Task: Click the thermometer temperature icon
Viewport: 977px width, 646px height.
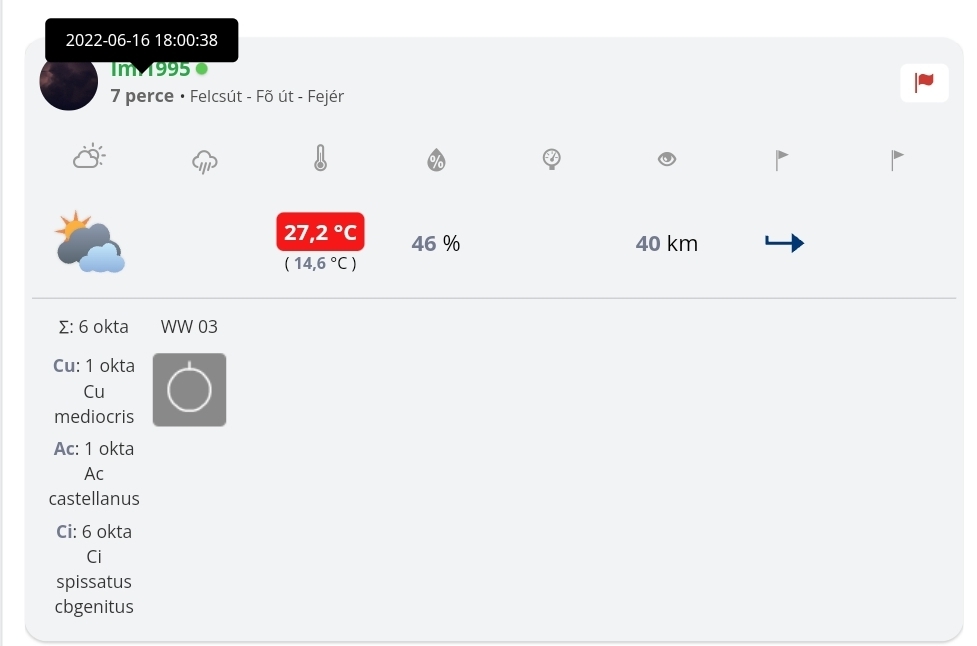Action: tap(320, 158)
